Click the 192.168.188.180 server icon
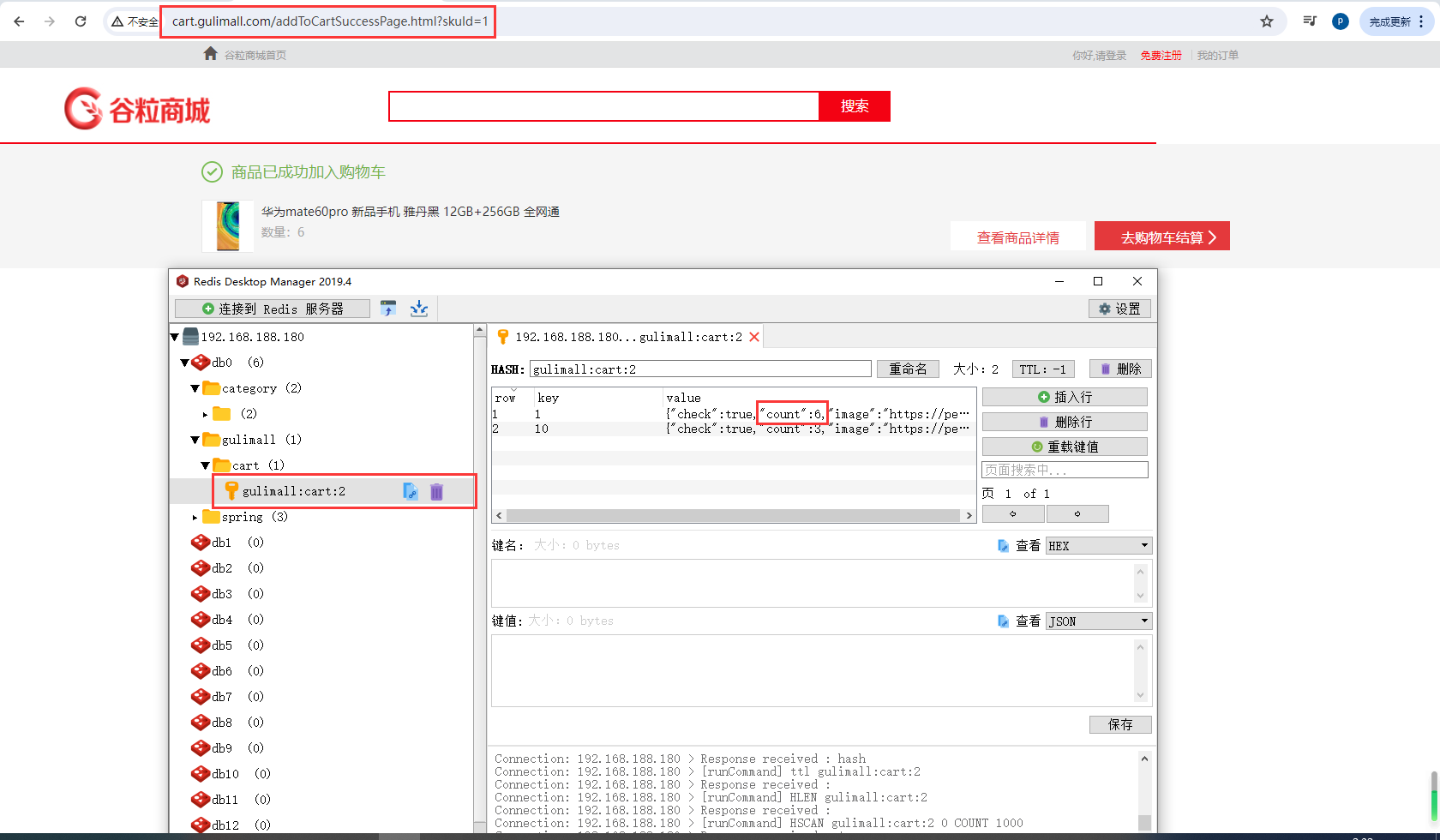Screen dimensions: 1440x840 (191, 337)
